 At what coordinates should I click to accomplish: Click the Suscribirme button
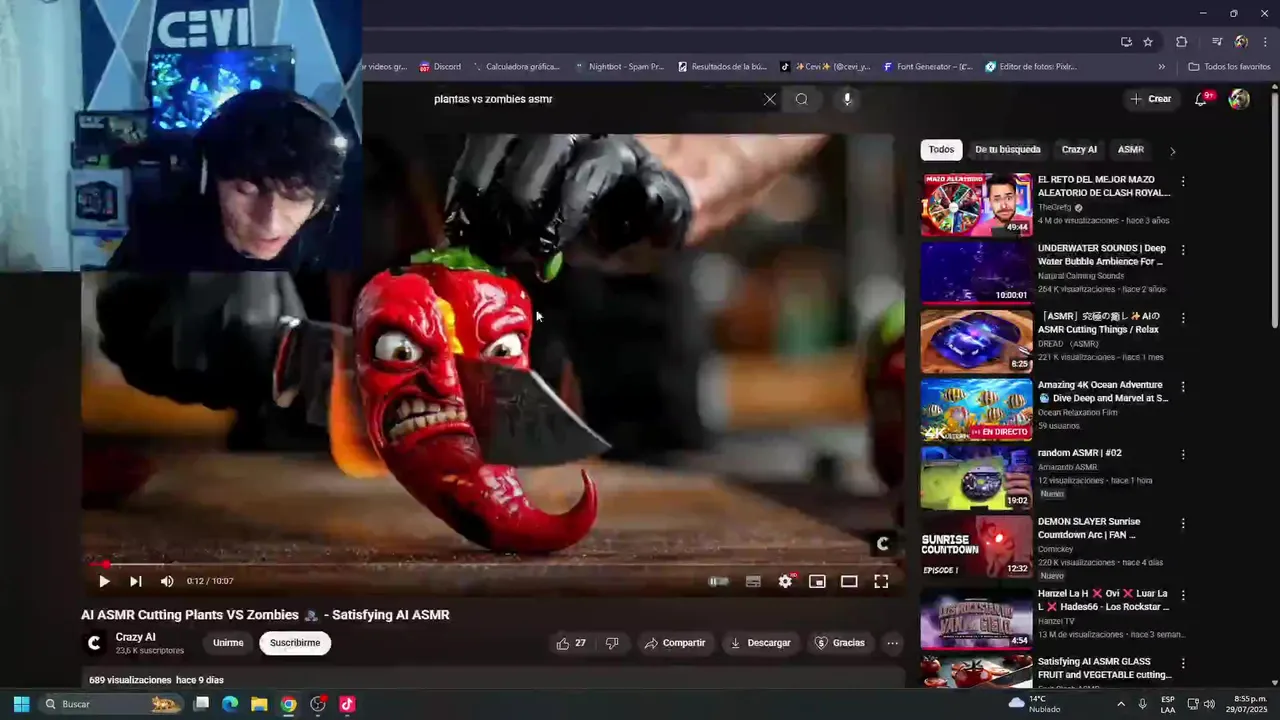(x=295, y=643)
